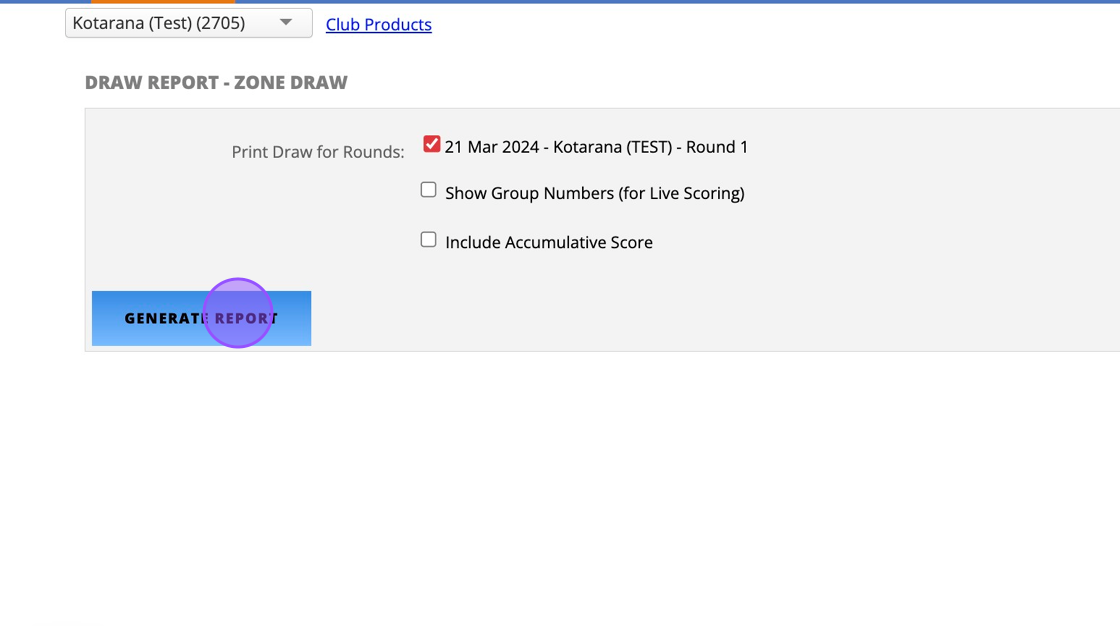This screenshot has height=626, width=1120.
Task: Click the blue header bar at the top
Action: (x=700, y=2)
